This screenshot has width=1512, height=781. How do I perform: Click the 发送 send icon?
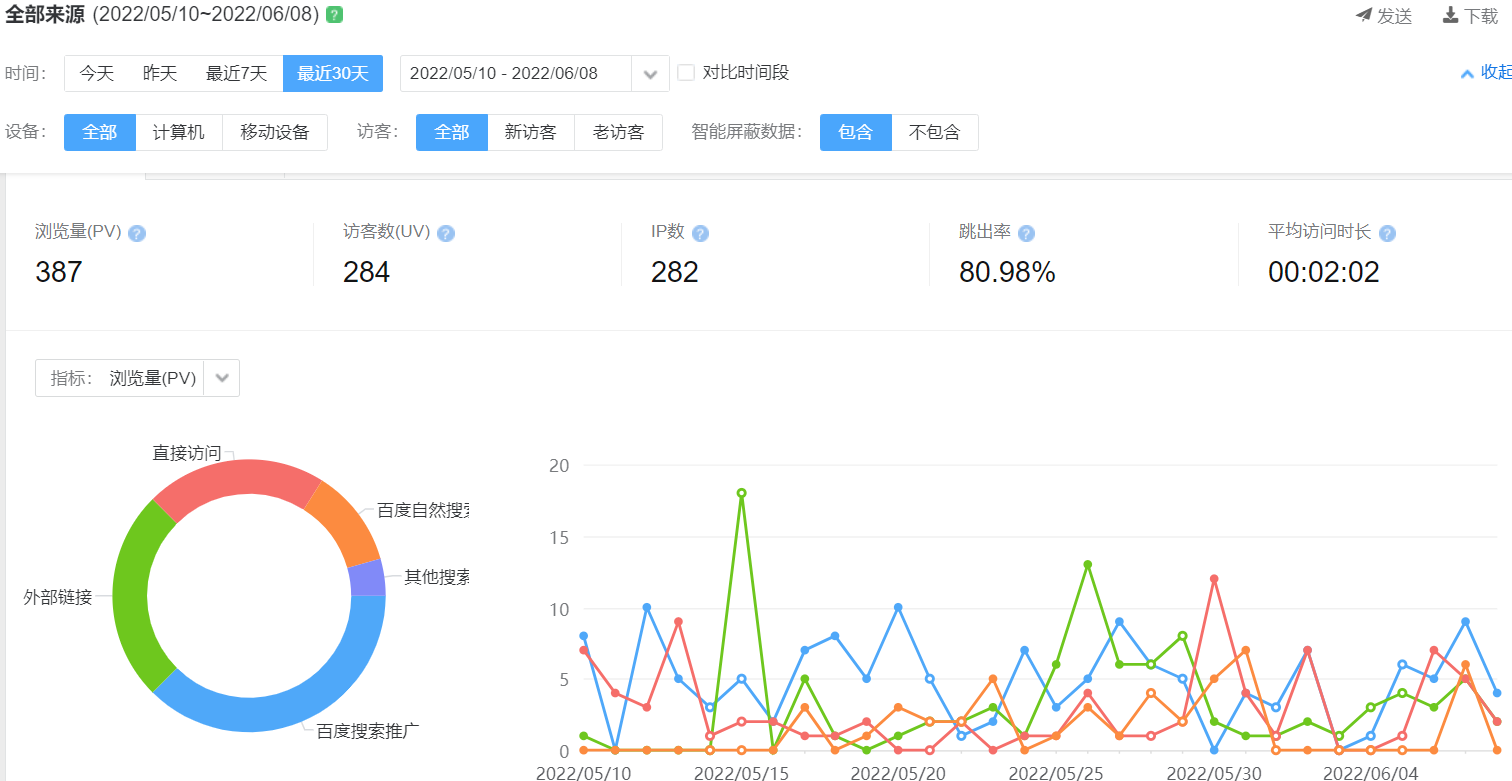click(1364, 15)
